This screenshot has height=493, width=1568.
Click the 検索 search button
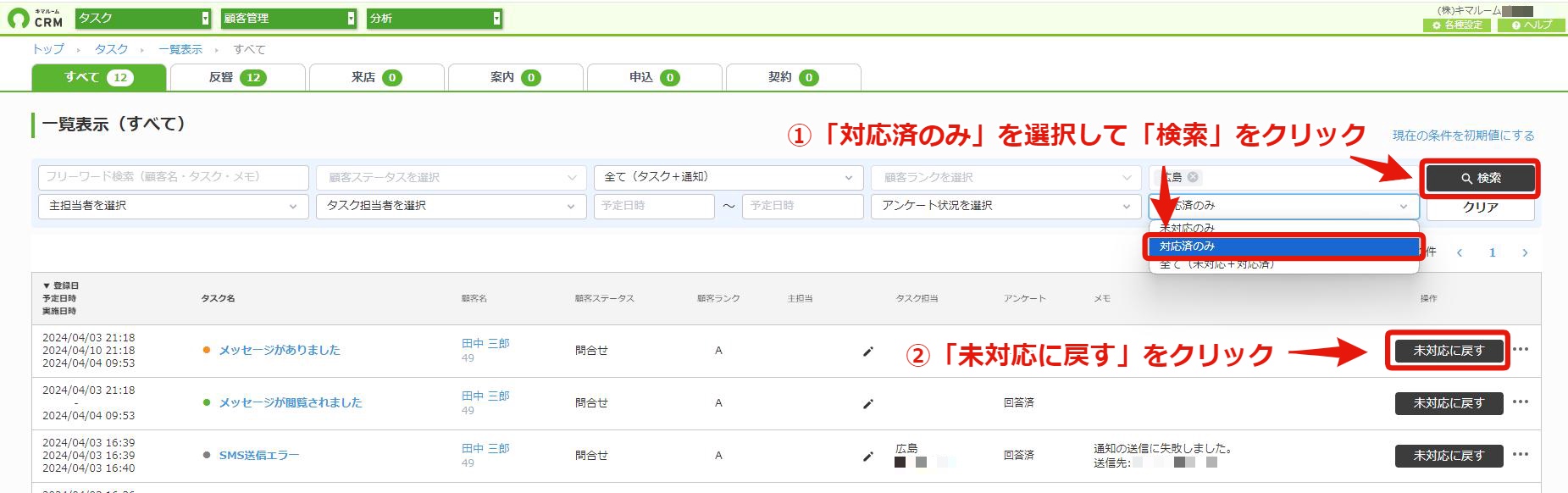pyautogui.click(x=1480, y=178)
